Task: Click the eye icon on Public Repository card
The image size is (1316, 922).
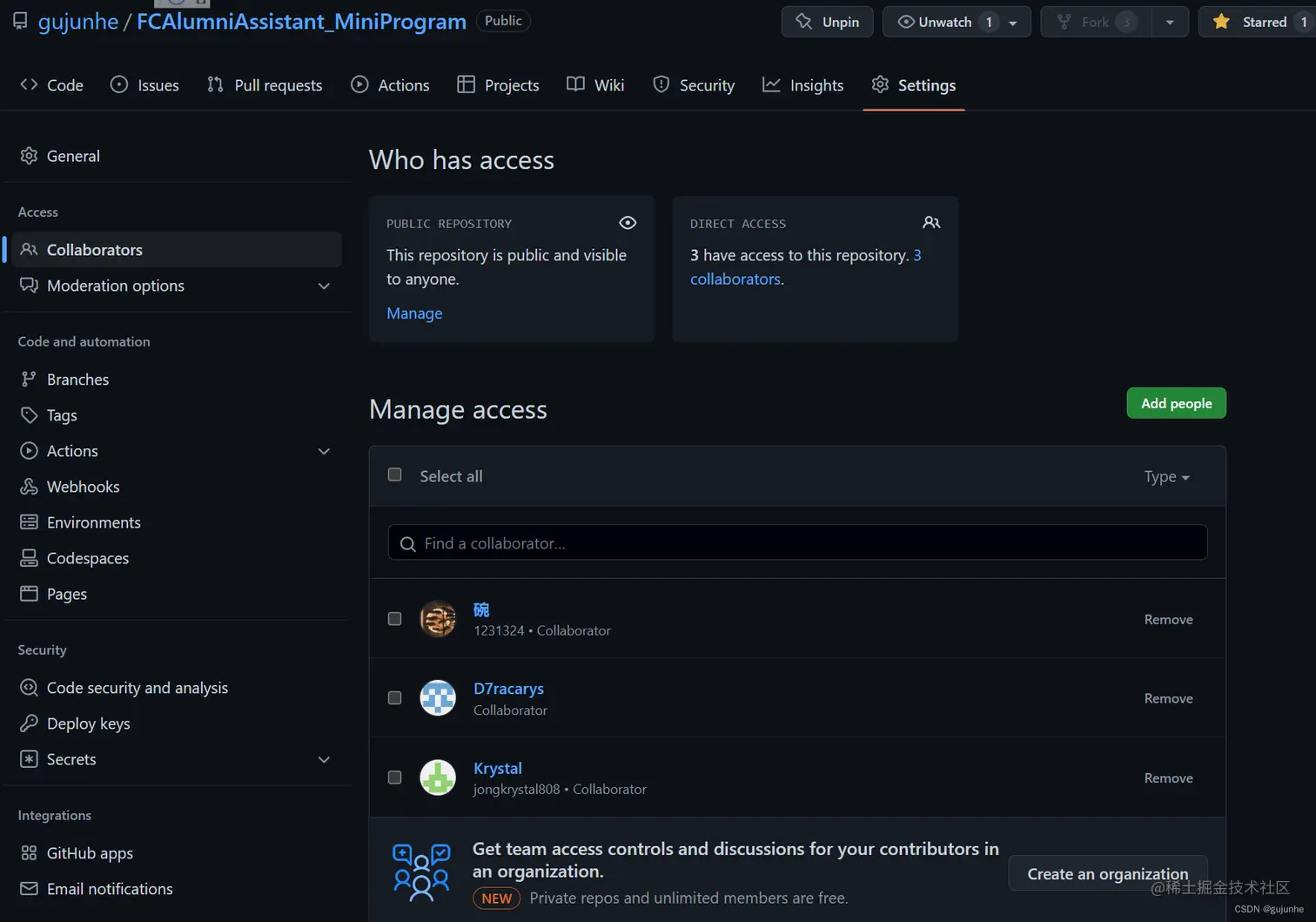Action: 628,223
